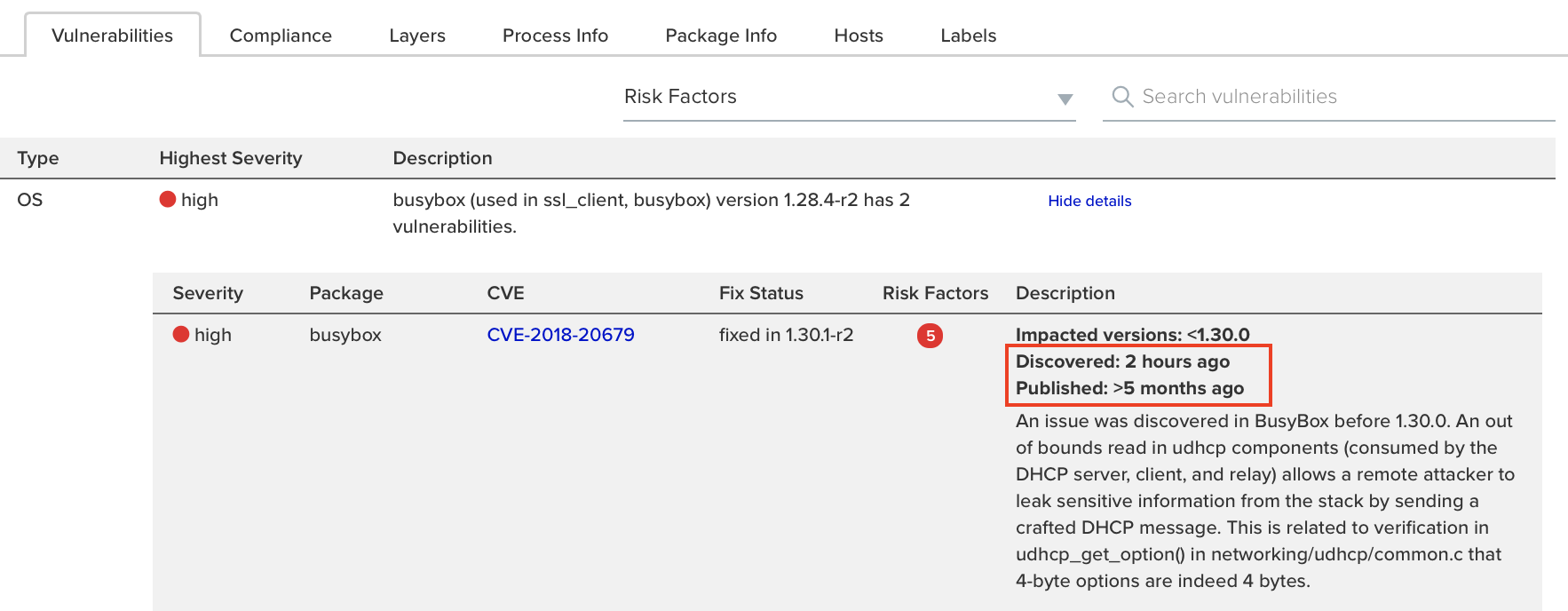Switch to the Compliance tab
The width and height of the screenshot is (1568, 611).
click(x=281, y=36)
